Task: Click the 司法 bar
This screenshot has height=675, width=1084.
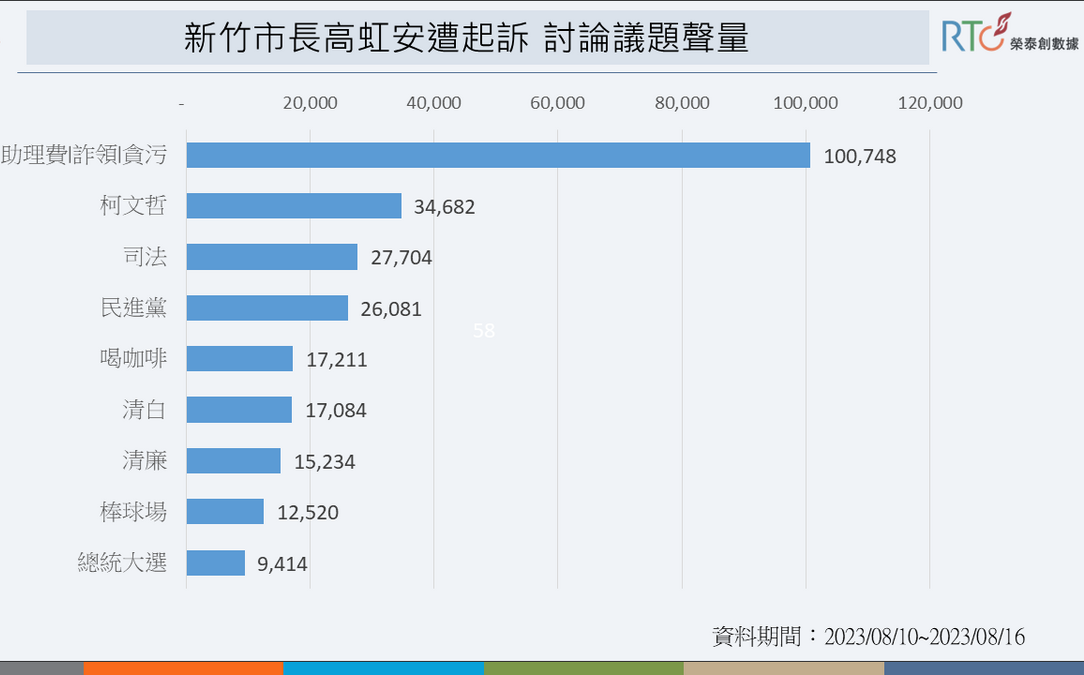Action: click(271, 257)
